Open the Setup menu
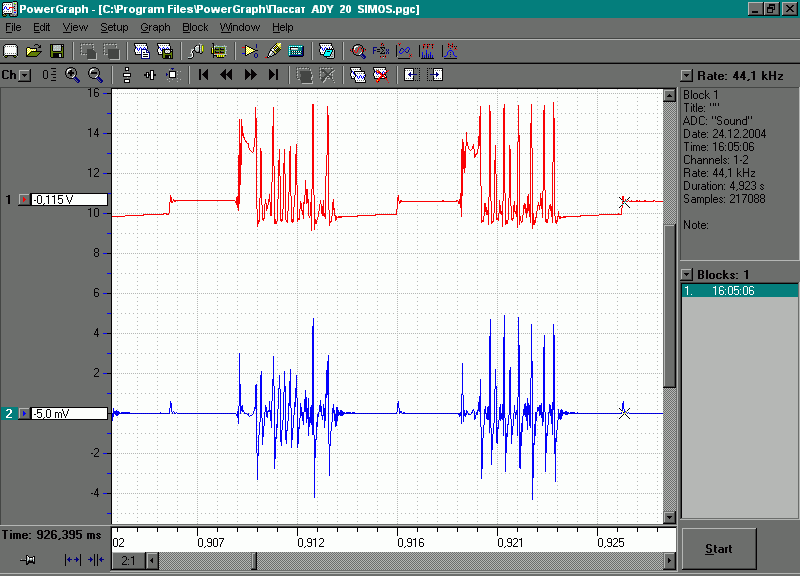Viewport: 800px width, 576px height. click(x=114, y=28)
